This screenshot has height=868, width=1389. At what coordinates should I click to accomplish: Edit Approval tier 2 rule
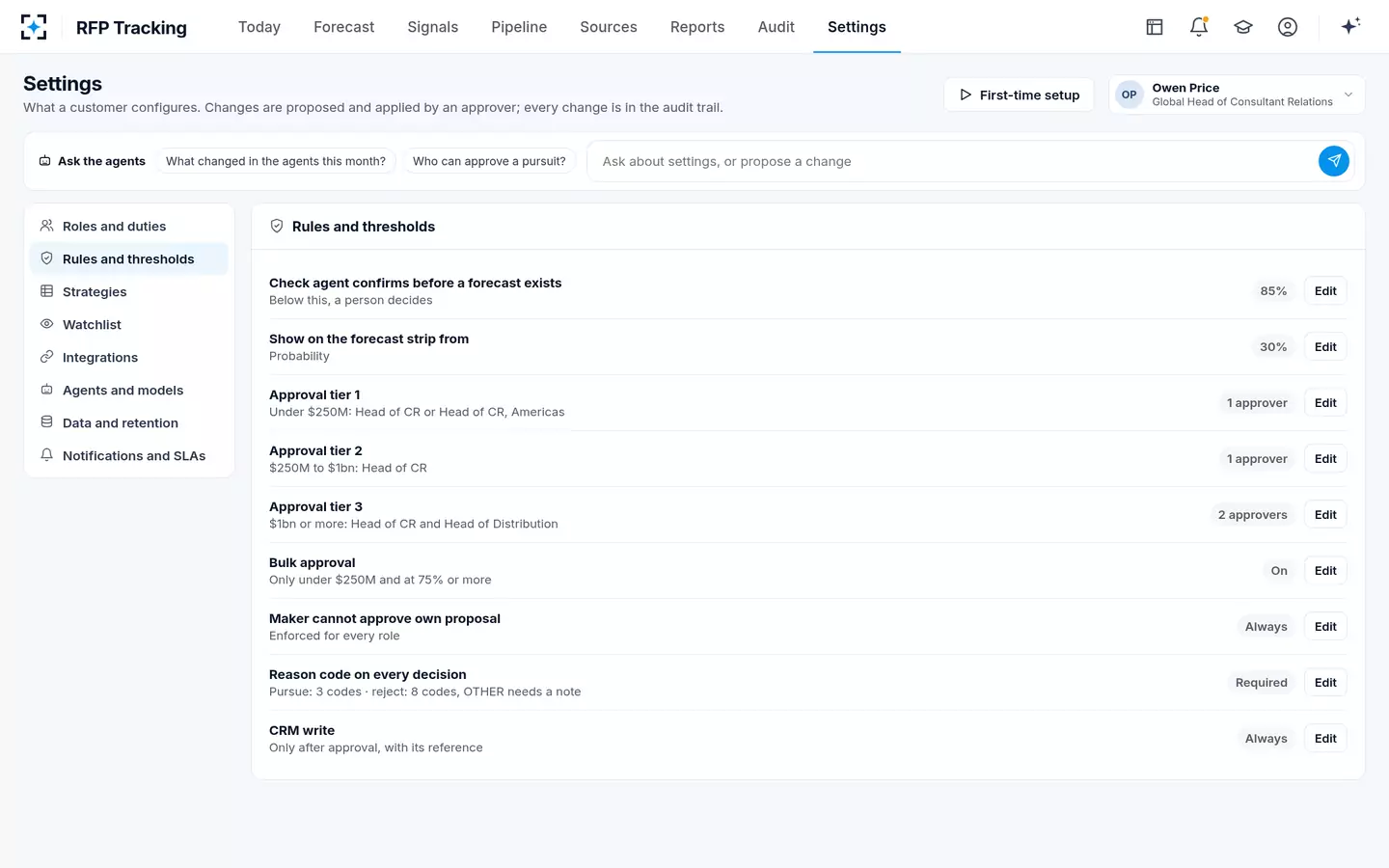(x=1325, y=459)
